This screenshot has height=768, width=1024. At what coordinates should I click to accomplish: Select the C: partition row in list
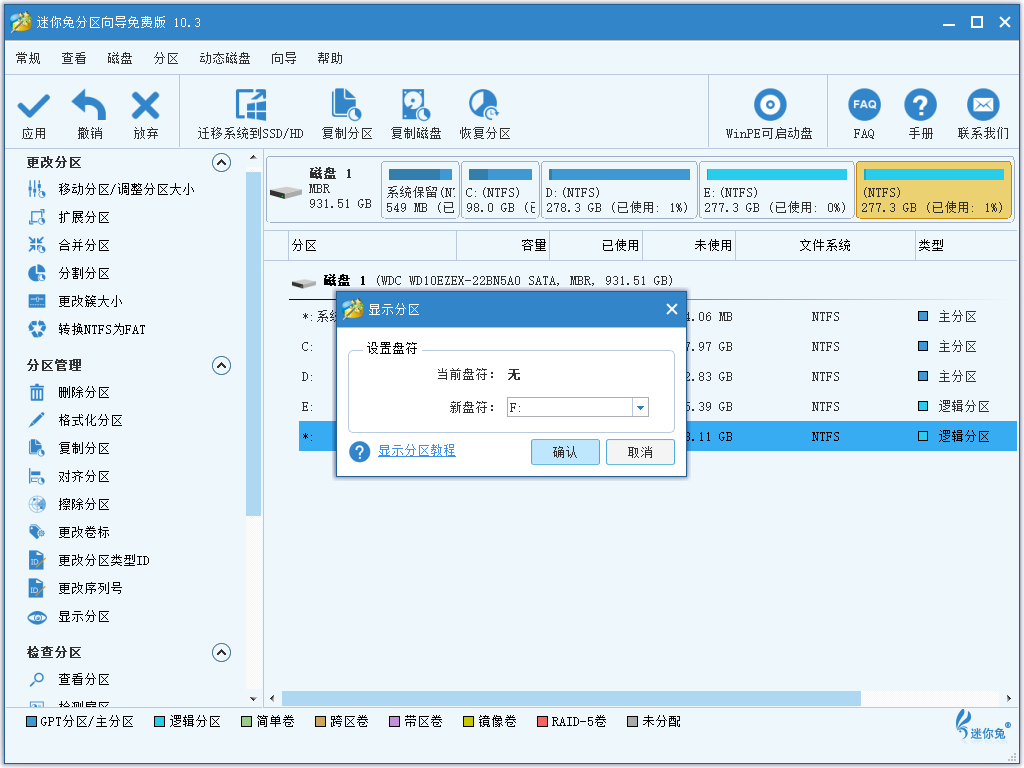pos(657,347)
